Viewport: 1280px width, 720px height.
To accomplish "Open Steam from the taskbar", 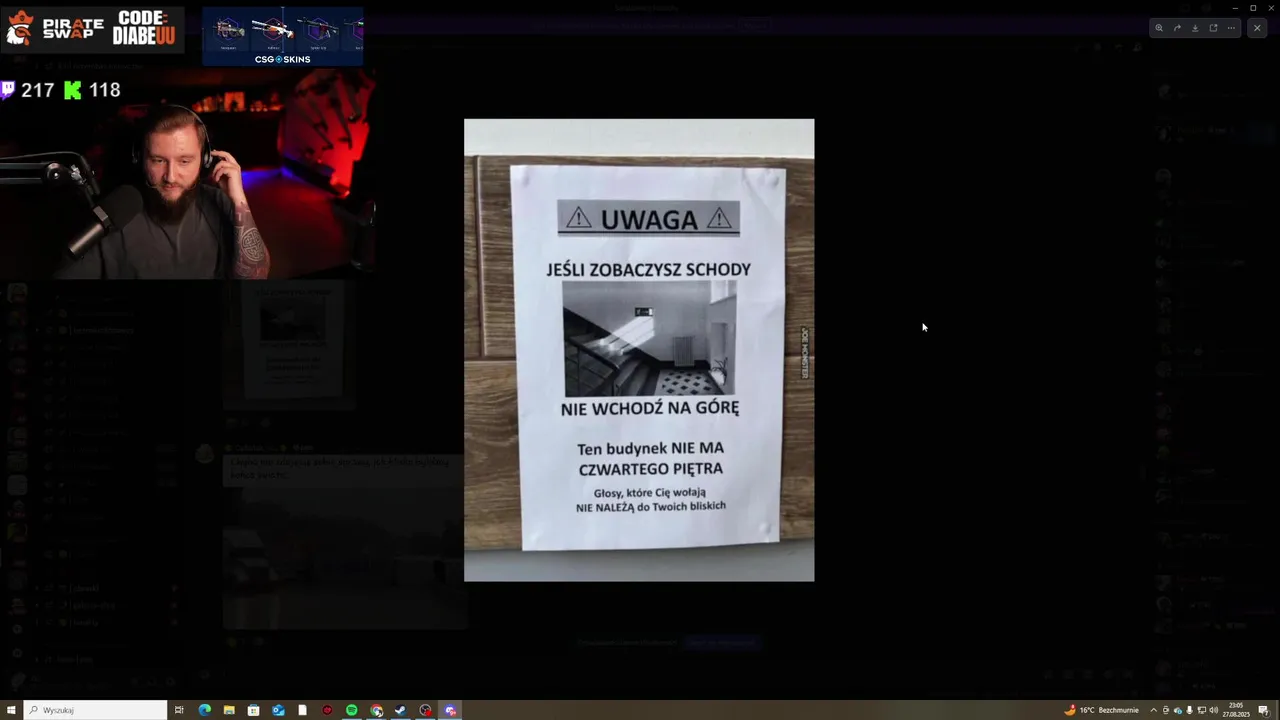I will coord(401,710).
